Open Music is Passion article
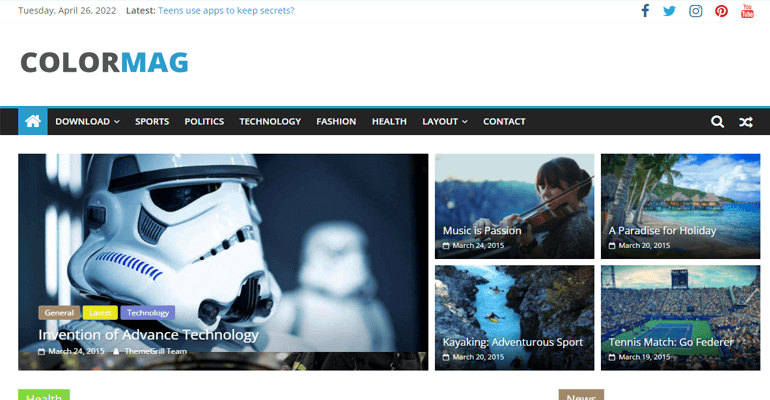Screen dimensions: 770x400 [x=482, y=231]
